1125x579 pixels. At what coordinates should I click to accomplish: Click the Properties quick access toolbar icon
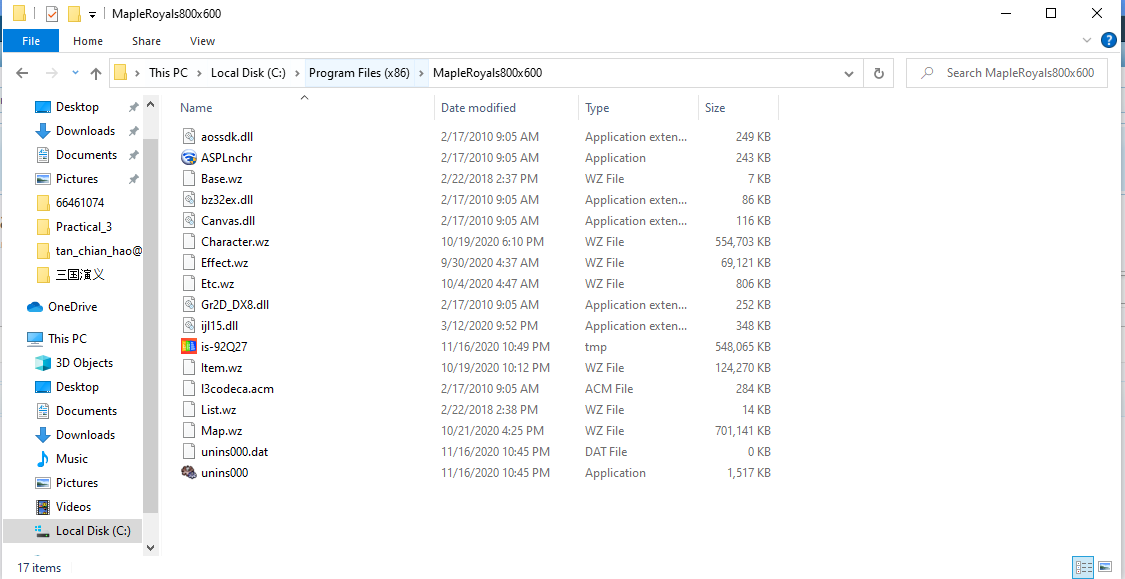pos(52,14)
